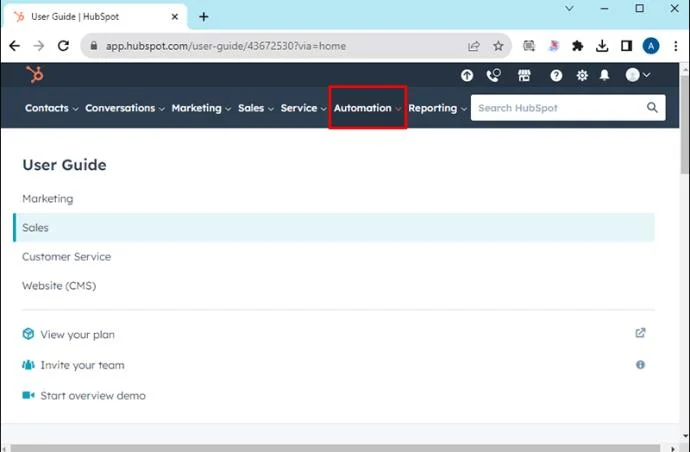Open the Chrome profile avatar

tap(651, 45)
